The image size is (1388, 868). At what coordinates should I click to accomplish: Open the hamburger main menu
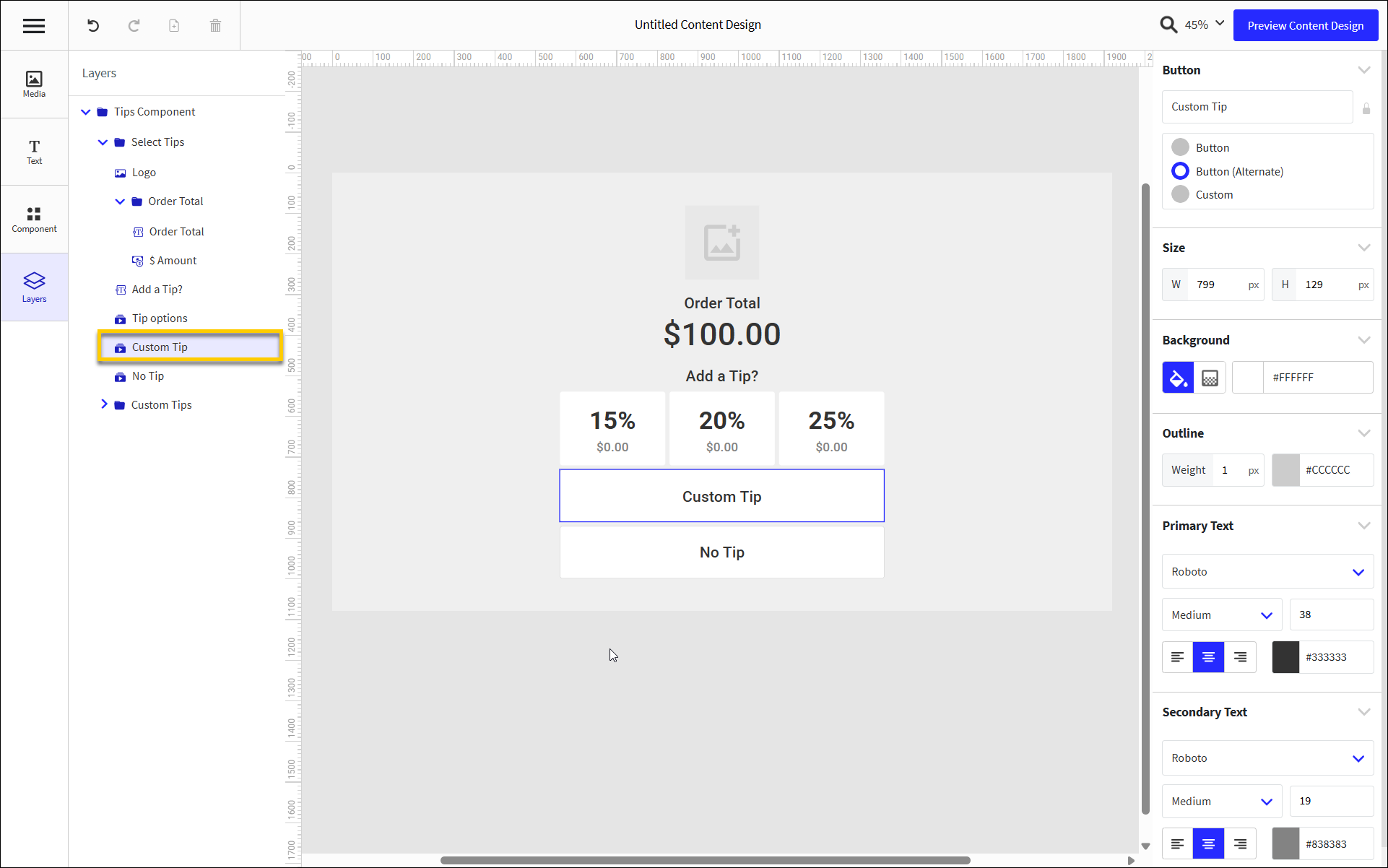coord(34,26)
